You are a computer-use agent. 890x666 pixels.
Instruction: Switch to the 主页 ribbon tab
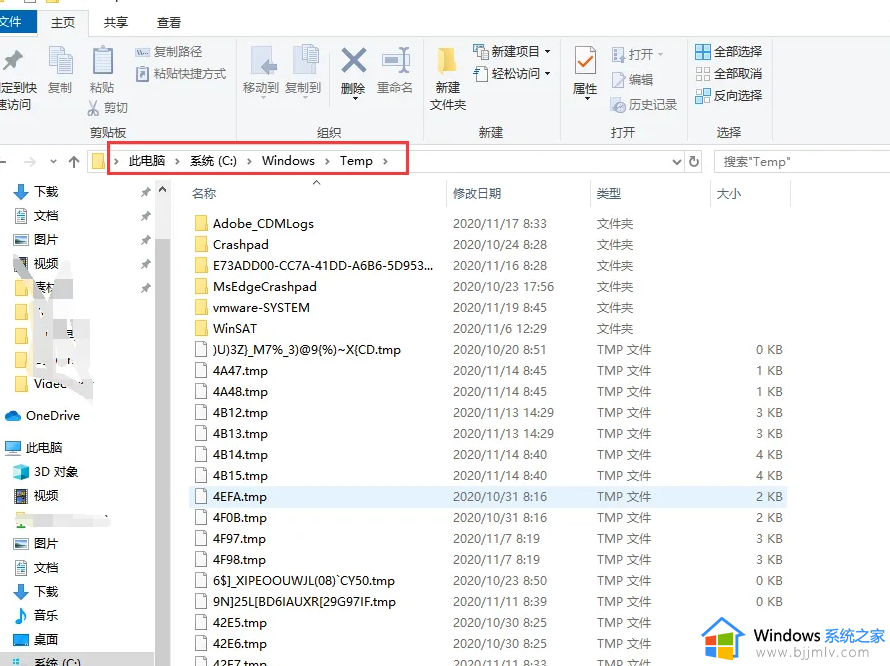pyautogui.click(x=63, y=23)
